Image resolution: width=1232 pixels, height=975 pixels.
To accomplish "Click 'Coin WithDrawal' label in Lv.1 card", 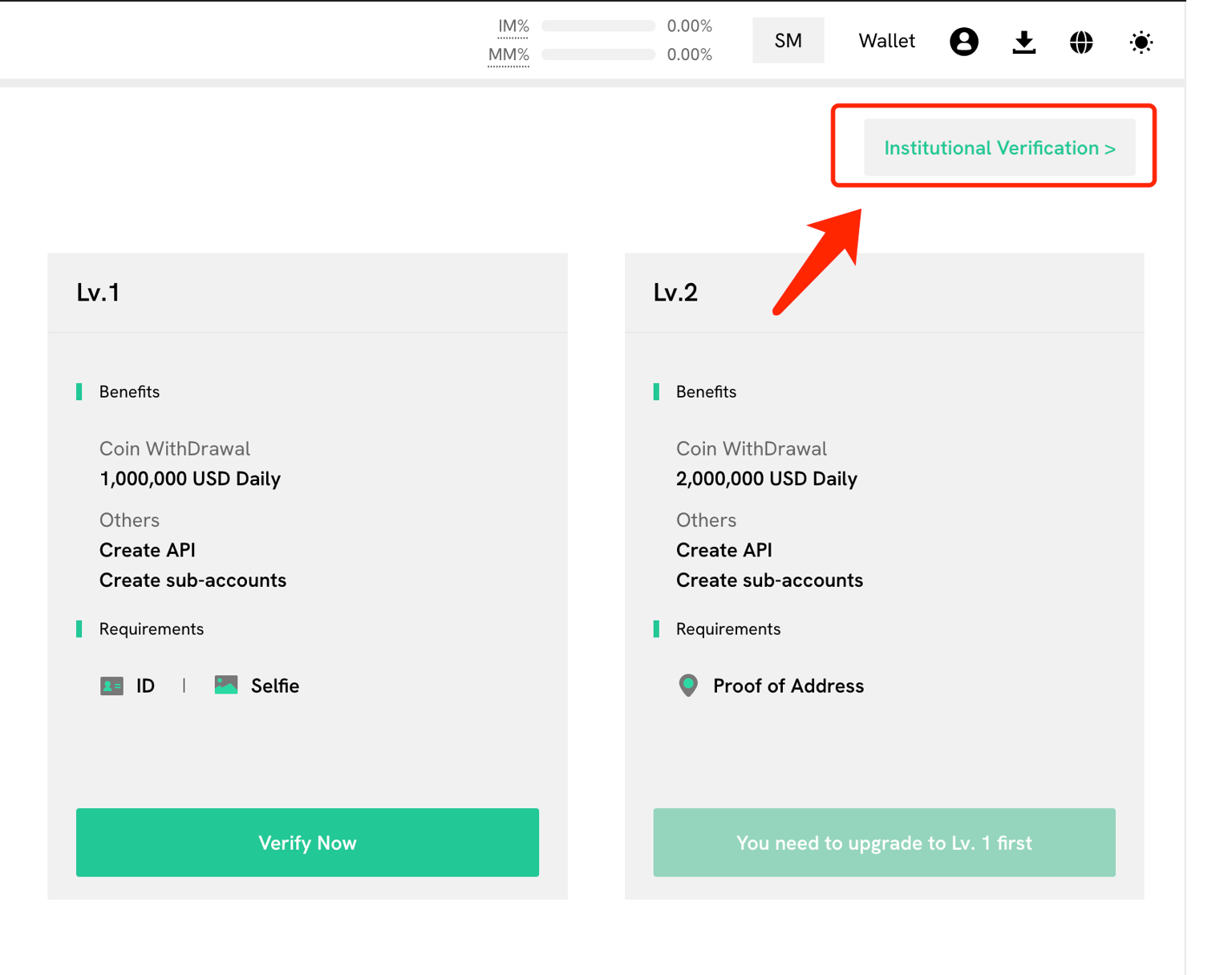I will click(175, 448).
